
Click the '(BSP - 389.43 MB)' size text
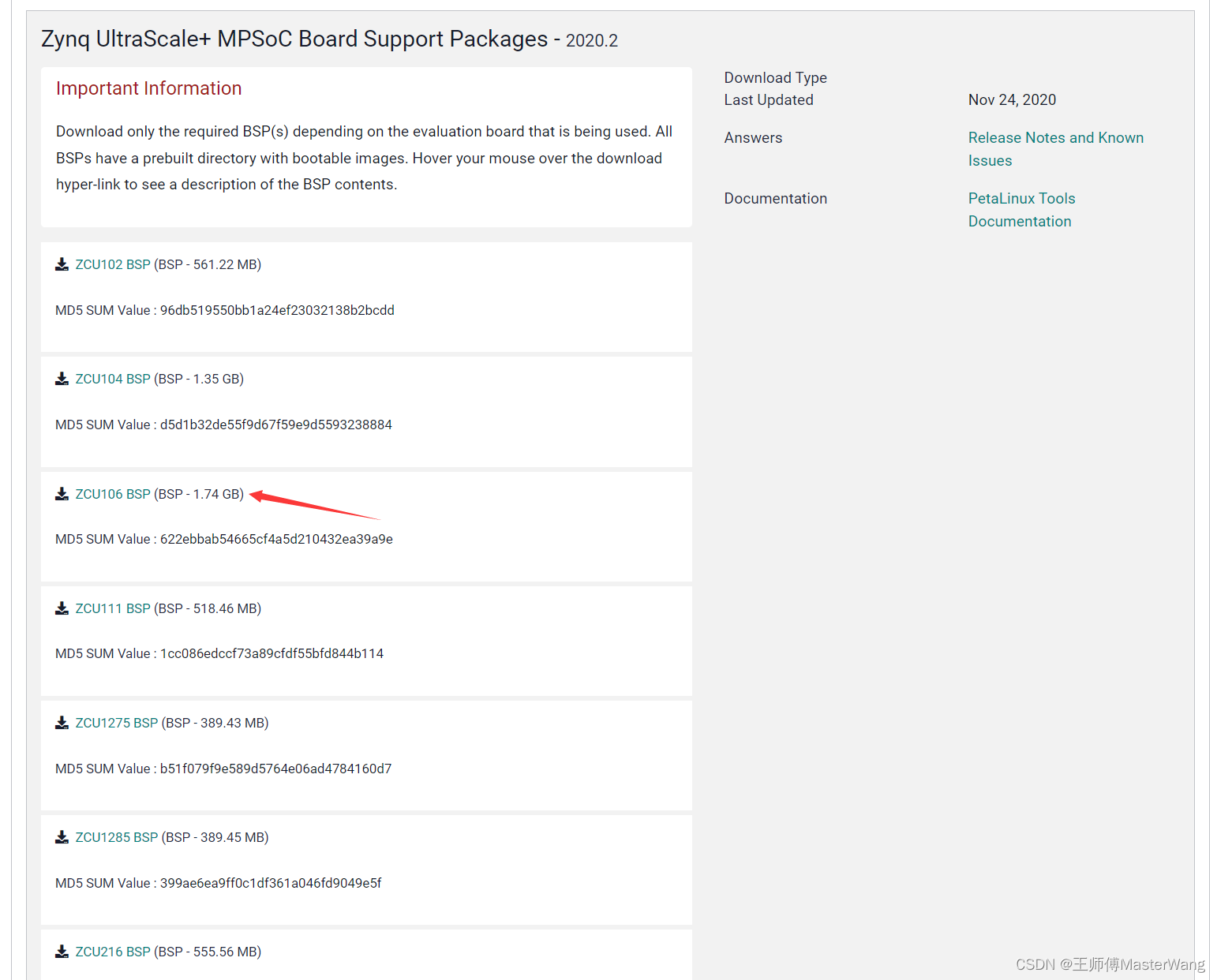pos(215,723)
